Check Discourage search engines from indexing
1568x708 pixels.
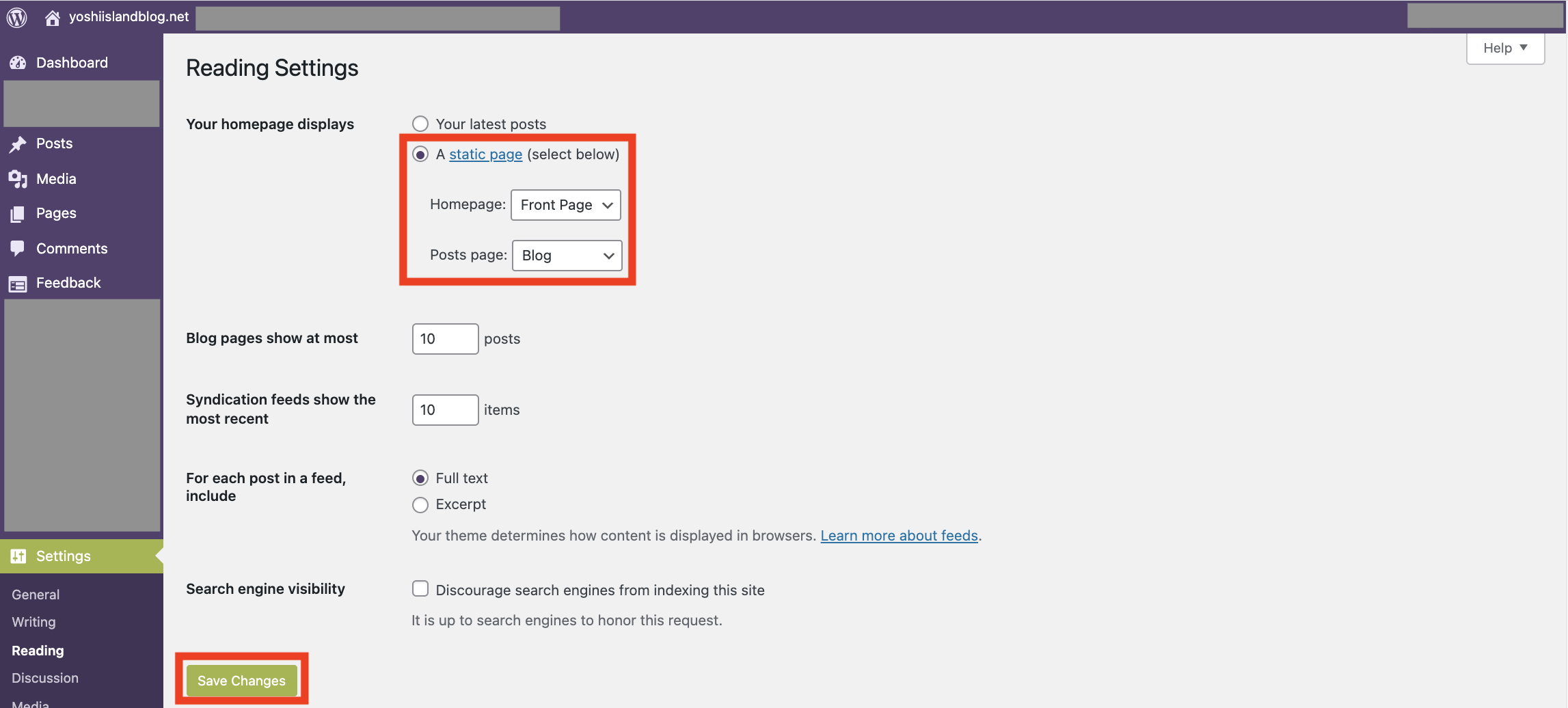click(x=420, y=589)
